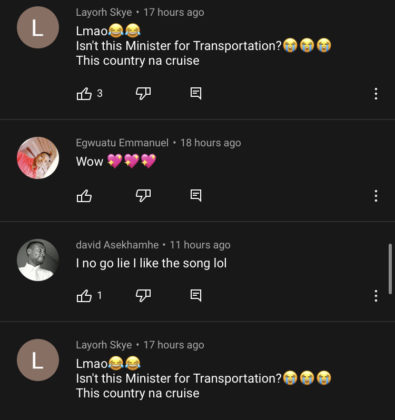This screenshot has height=420, width=395.
Task: Open more options for Egwuatu Emmanuel's comment
Action: point(376,196)
